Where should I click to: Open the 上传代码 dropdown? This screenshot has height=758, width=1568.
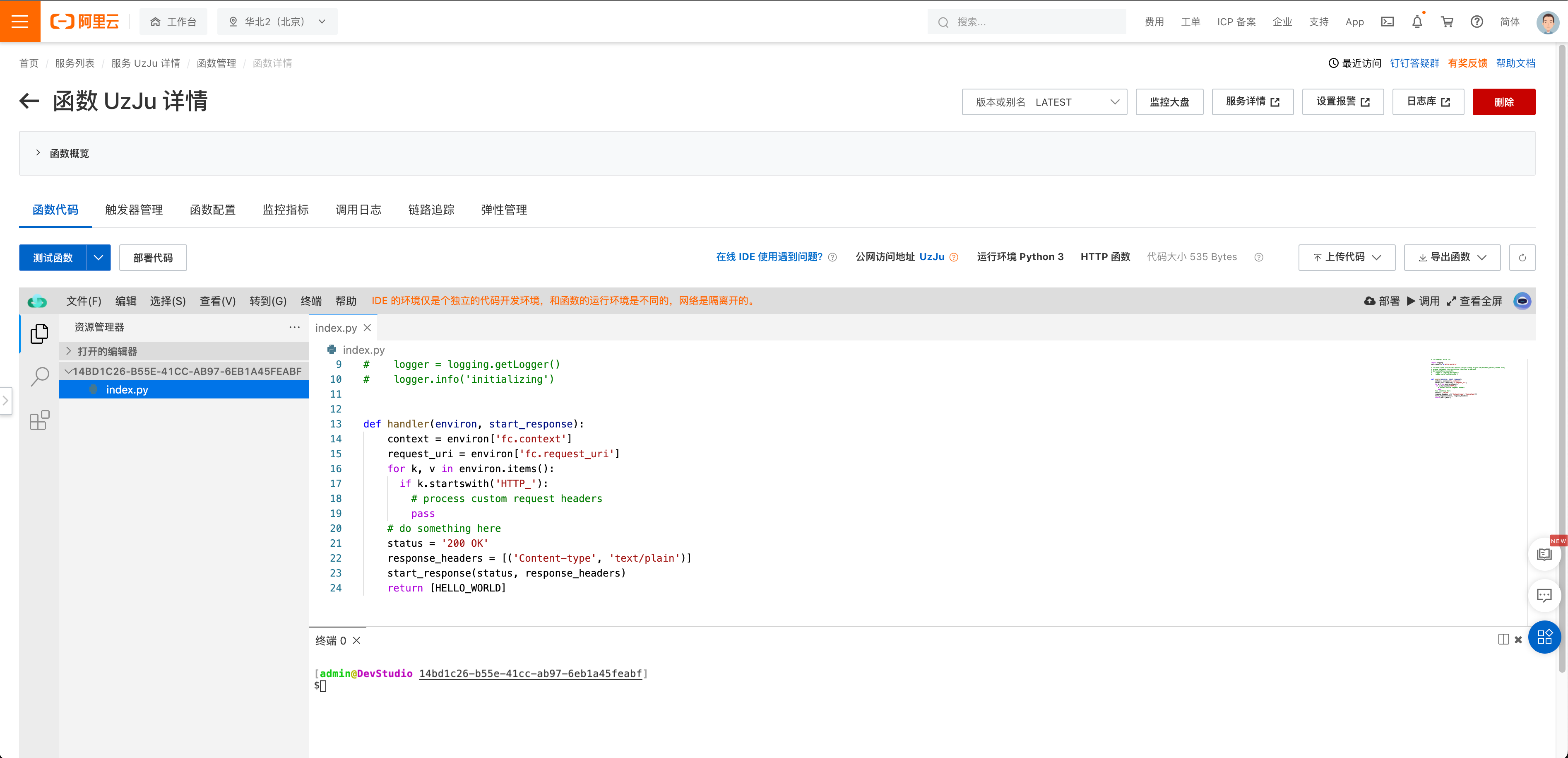click(1347, 257)
